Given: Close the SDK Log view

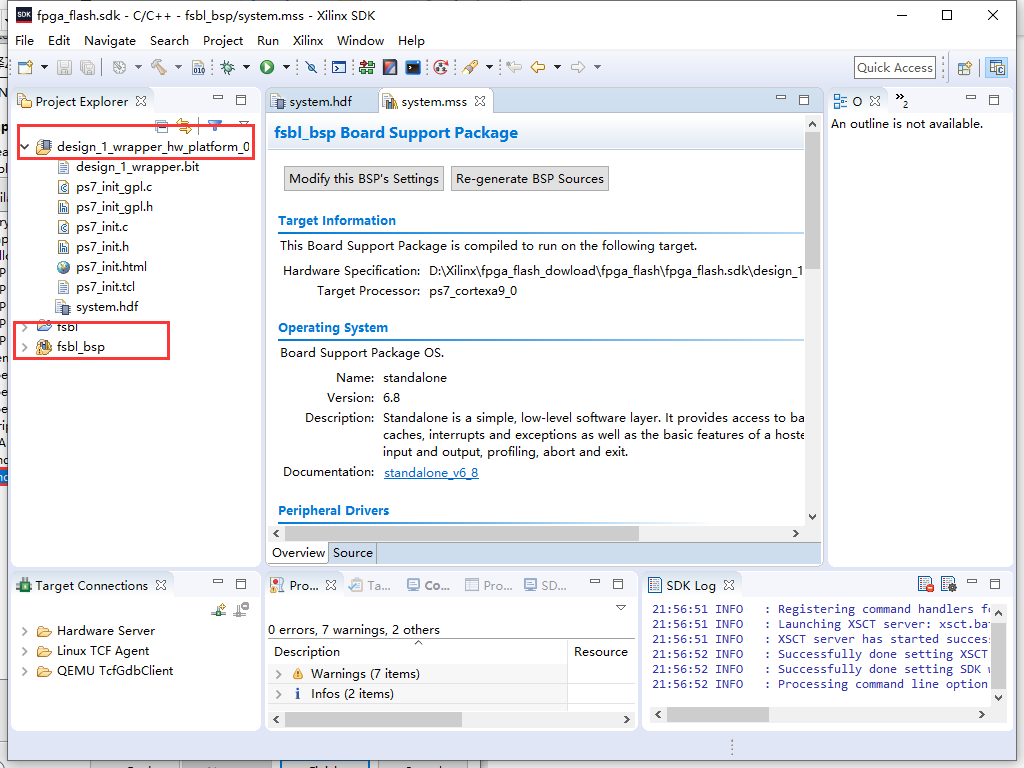Looking at the screenshot, I should (729, 585).
